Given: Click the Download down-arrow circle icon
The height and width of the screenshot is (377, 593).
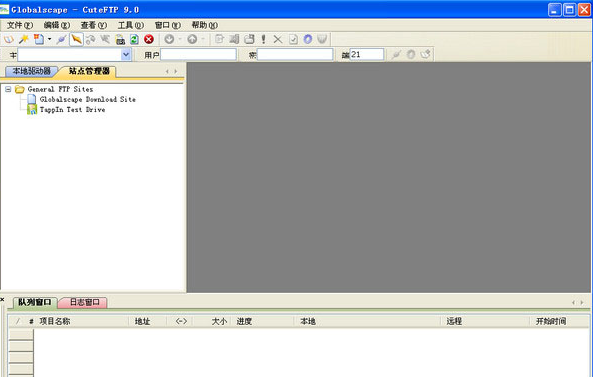Looking at the screenshot, I should (x=169, y=39).
